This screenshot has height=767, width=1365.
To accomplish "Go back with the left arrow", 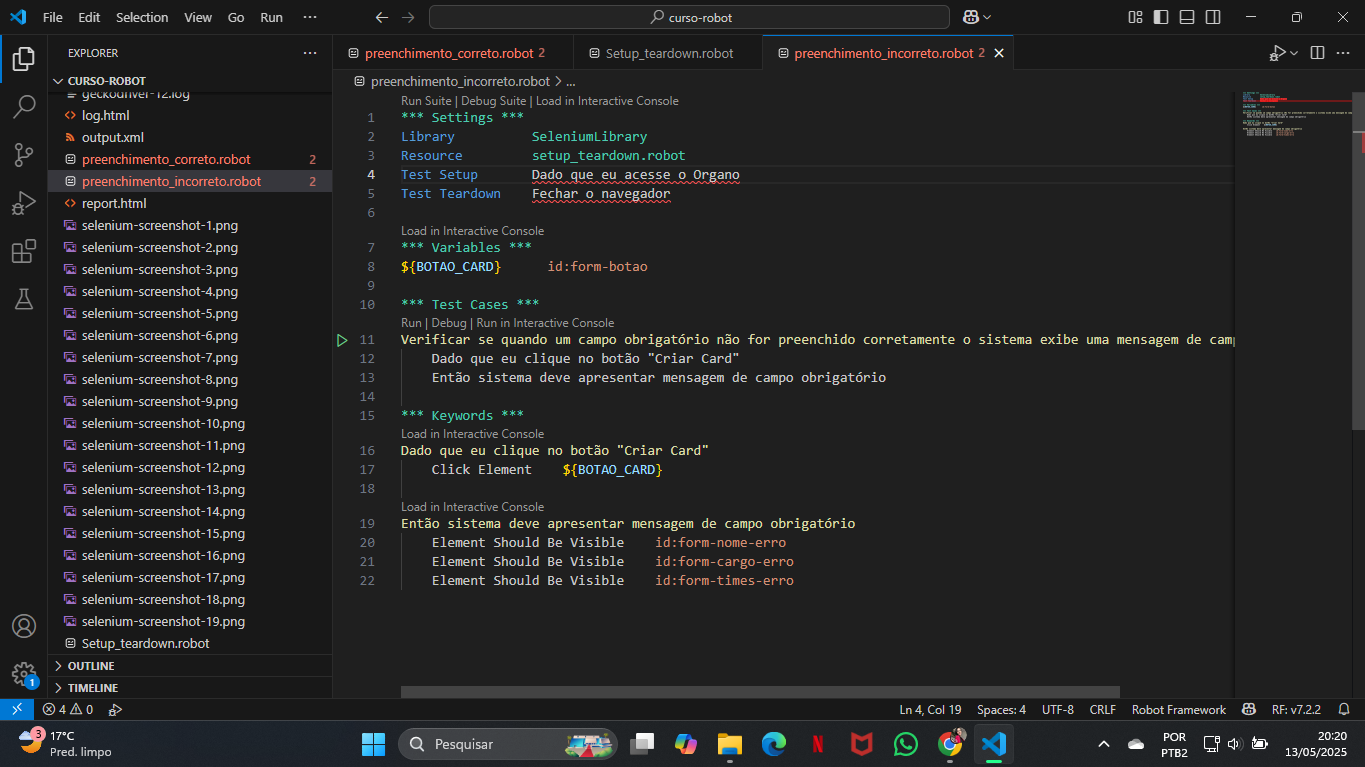I will (381, 17).
